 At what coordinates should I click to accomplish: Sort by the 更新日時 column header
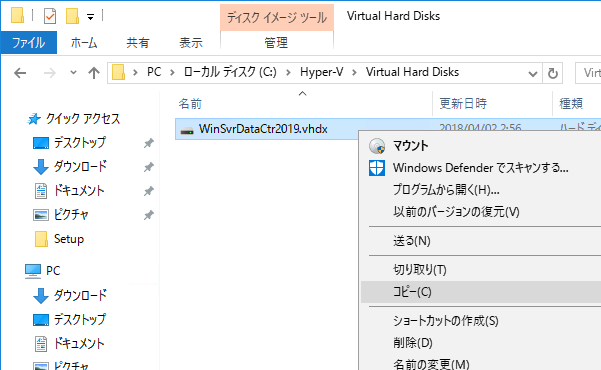[463, 104]
